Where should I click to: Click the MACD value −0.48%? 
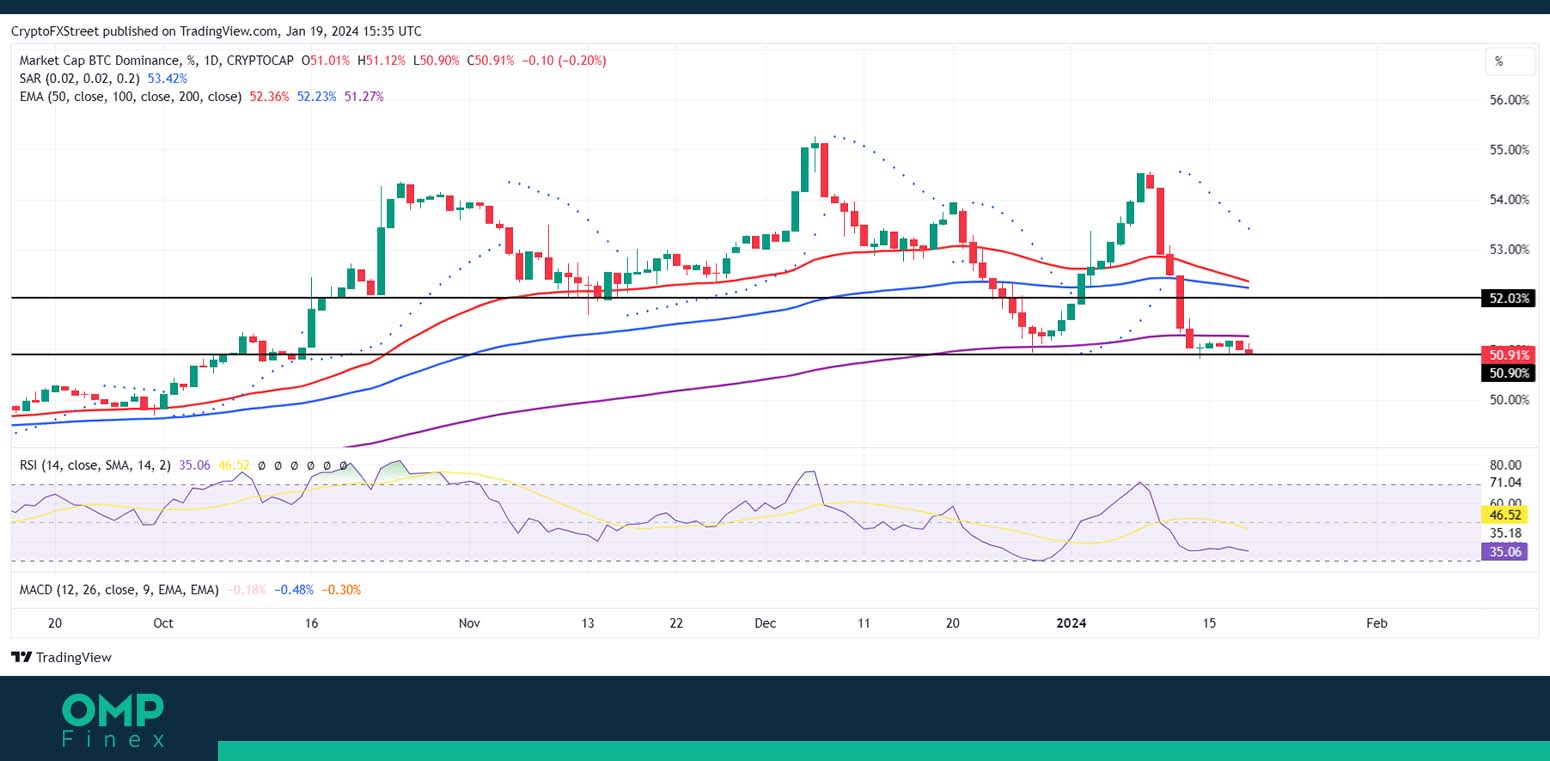pos(295,590)
